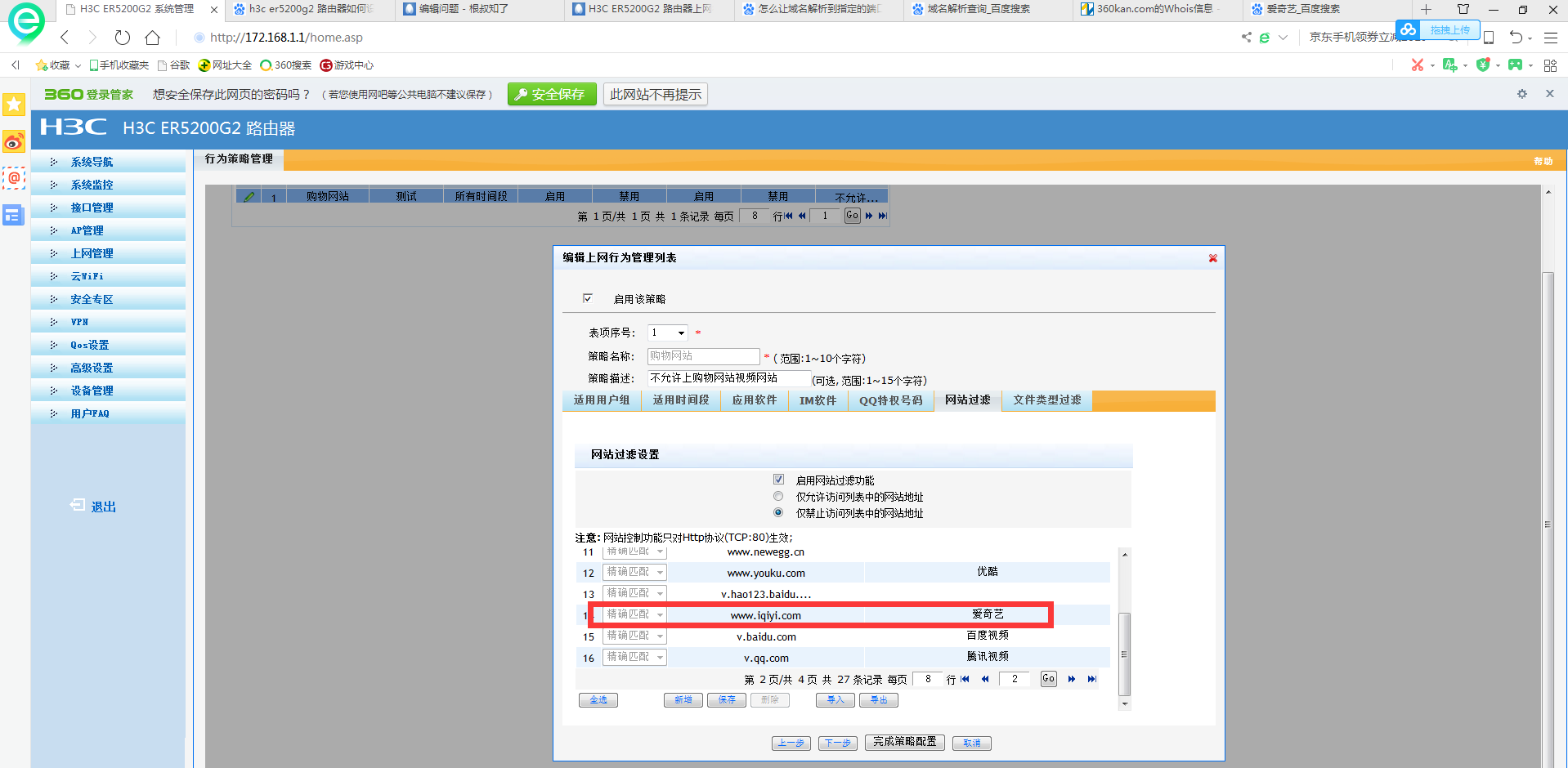1568x768 pixels.
Task: Click the 完成策略配置 button
Action: pos(905,743)
